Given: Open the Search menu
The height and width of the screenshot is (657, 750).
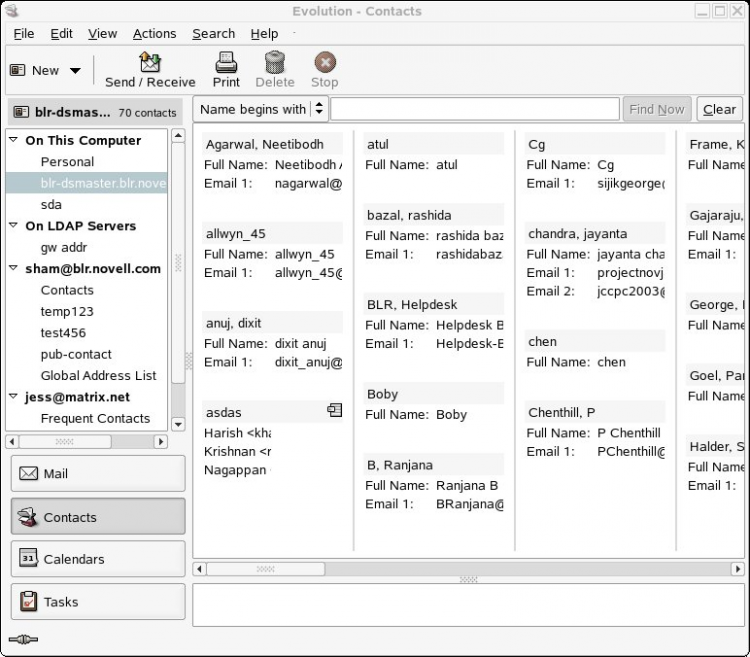Looking at the screenshot, I should pos(213,33).
